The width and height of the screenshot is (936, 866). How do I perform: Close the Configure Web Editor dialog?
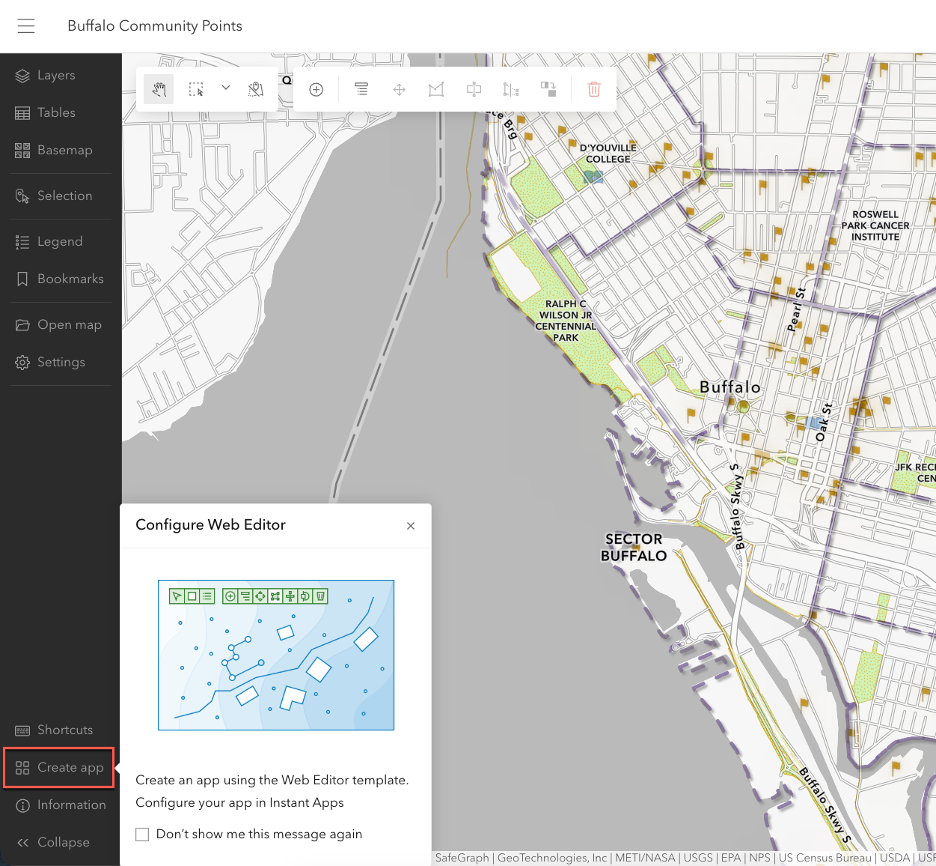point(410,525)
